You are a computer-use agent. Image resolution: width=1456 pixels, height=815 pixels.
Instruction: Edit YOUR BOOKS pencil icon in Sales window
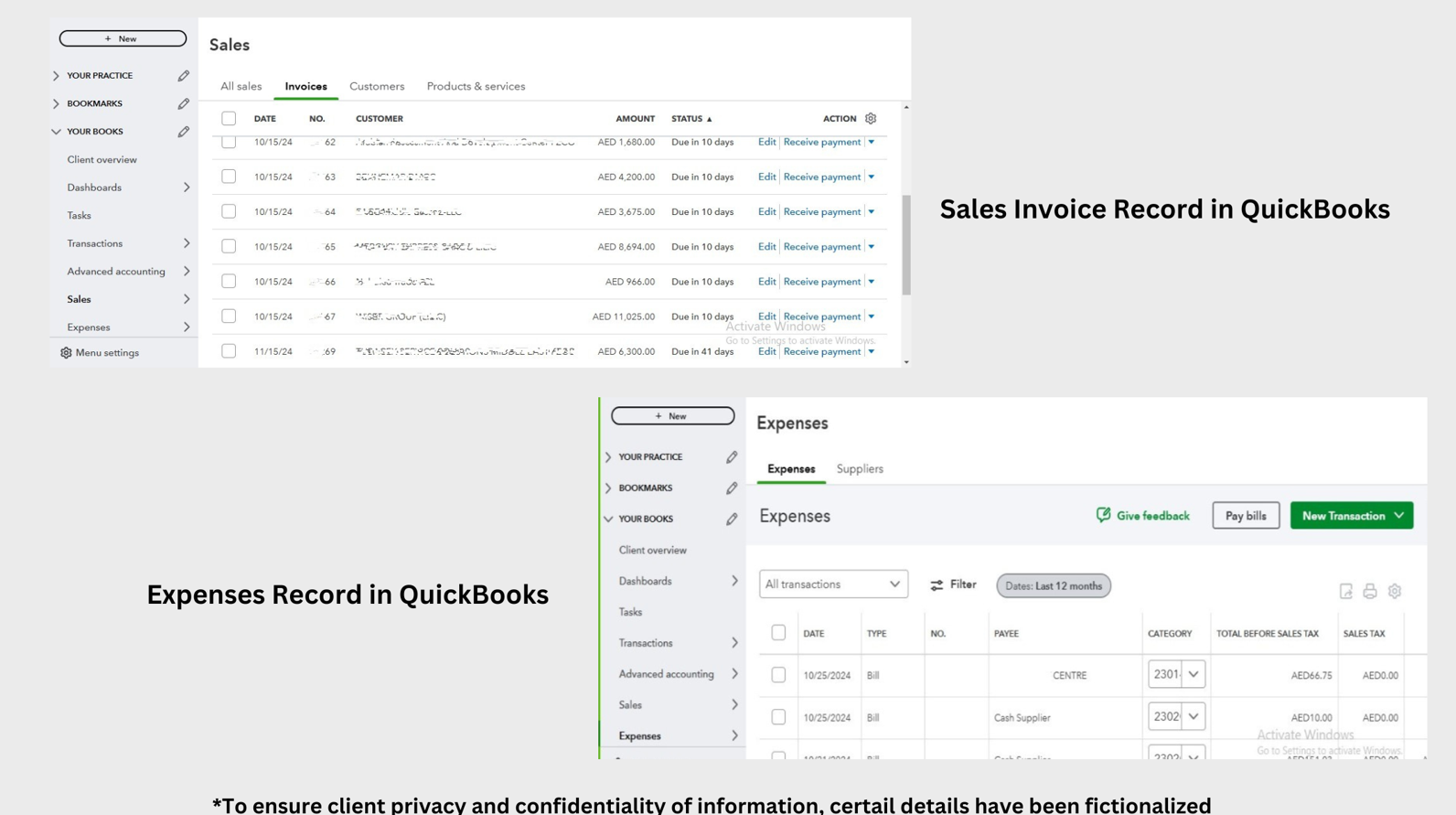click(184, 132)
